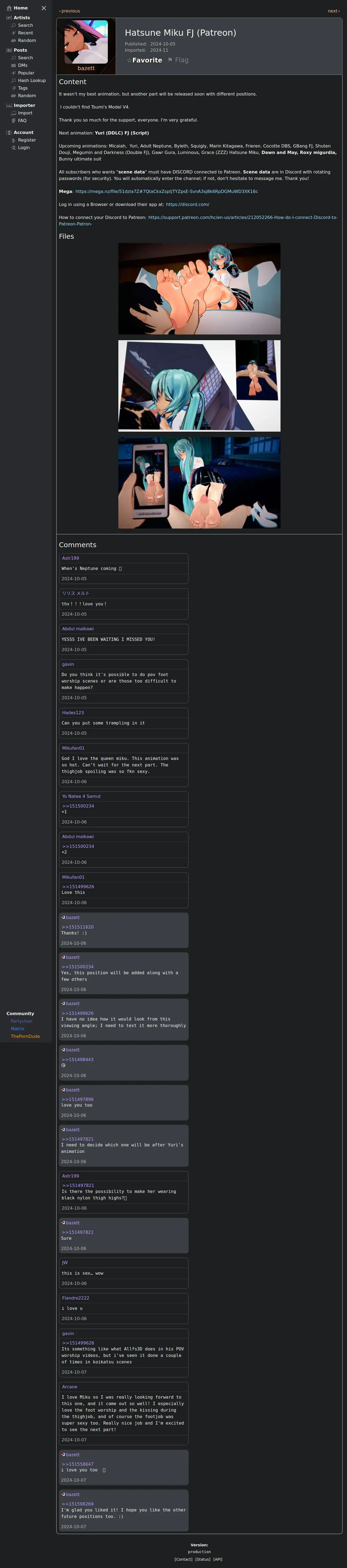The image size is (347, 1568).
Task: Click the icon beside FAQ
Action: point(13,120)
